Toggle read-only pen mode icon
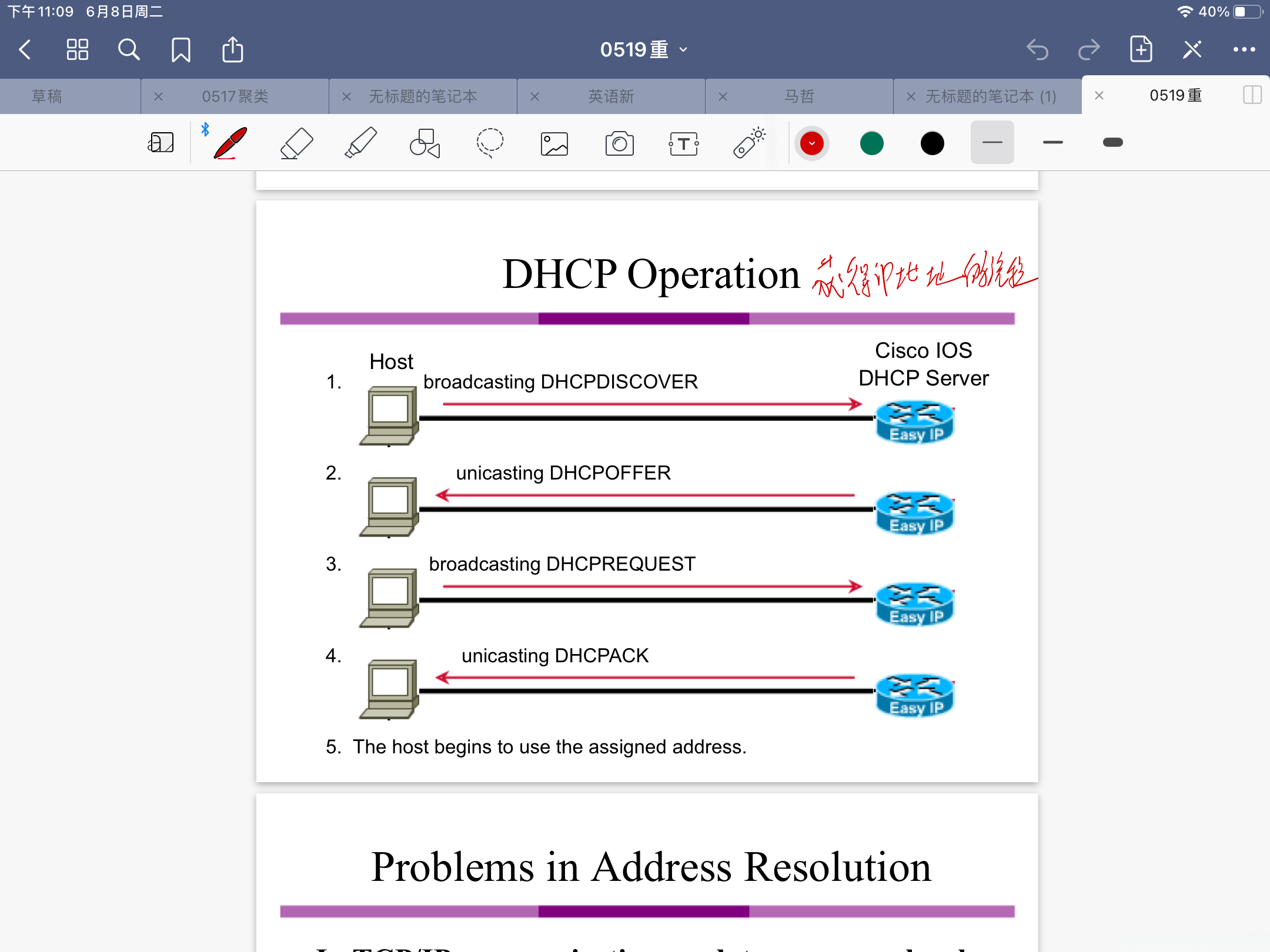Screen dimensions: 1270x952 tap(1192, 50)
